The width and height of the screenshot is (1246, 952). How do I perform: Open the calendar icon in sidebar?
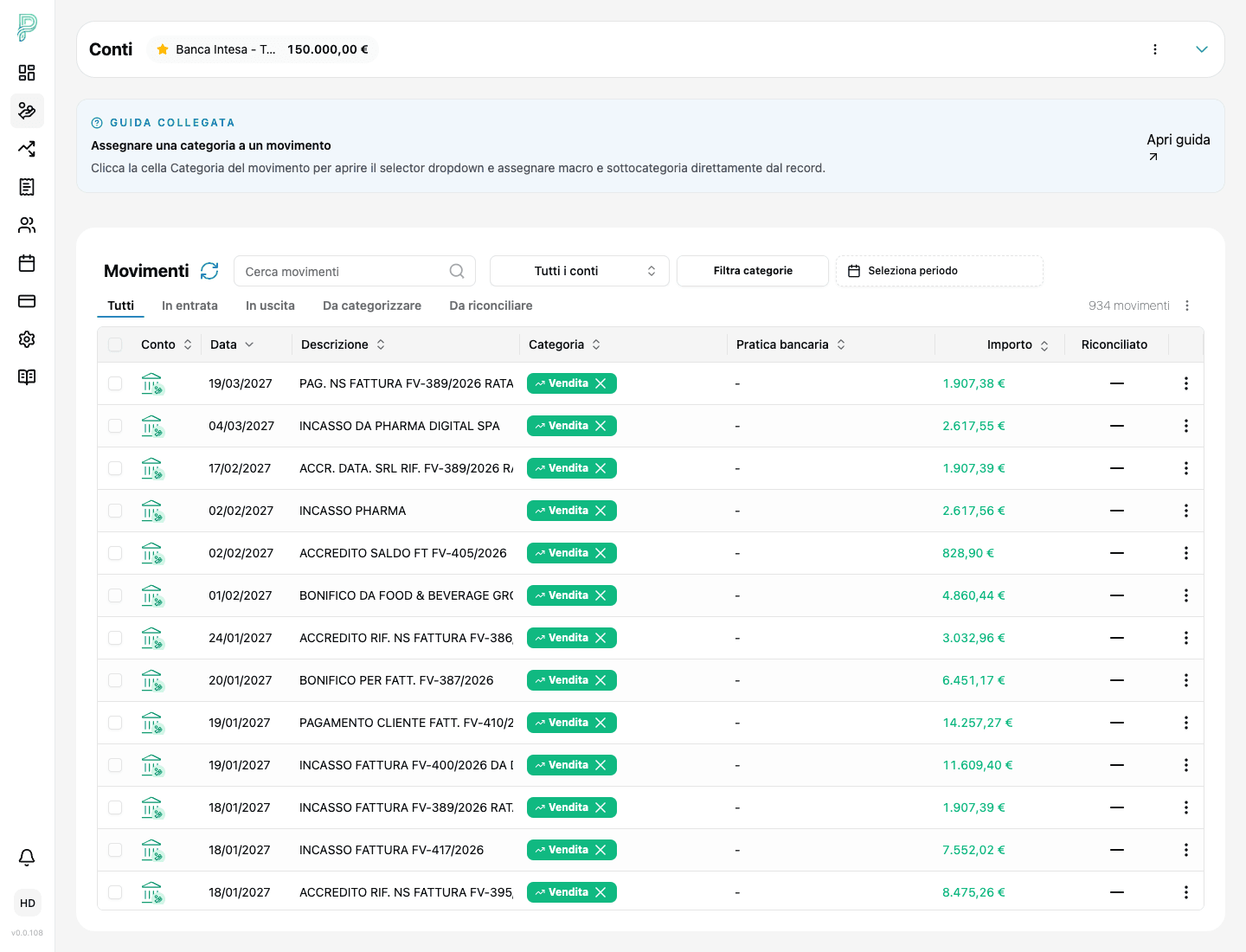[x=27, y=263]
